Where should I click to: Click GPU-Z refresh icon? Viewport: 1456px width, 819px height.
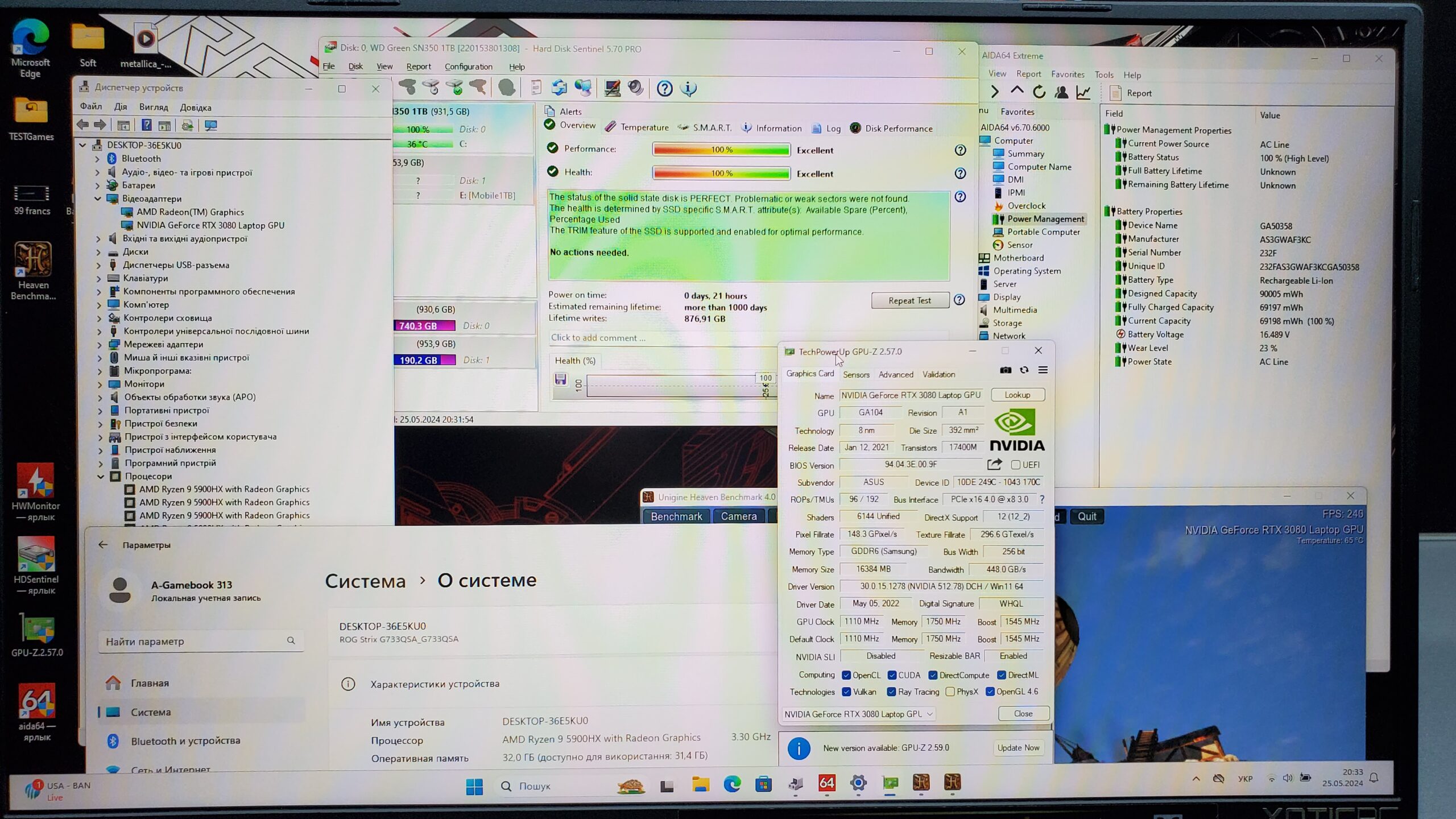coord(1024,370)
